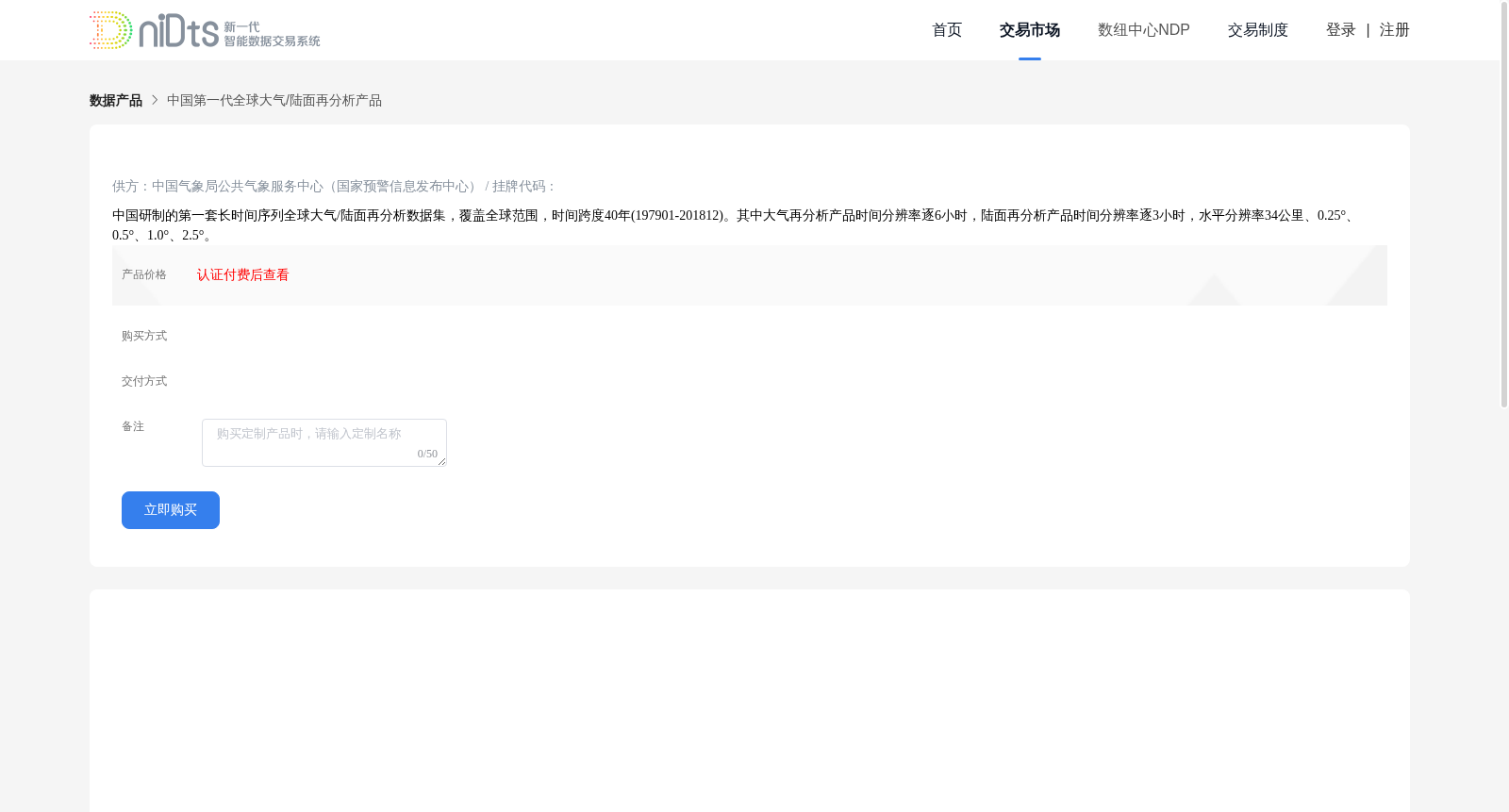1509x812 pixels.
Task: Click the 注册 link
Action: point(1395,30)
